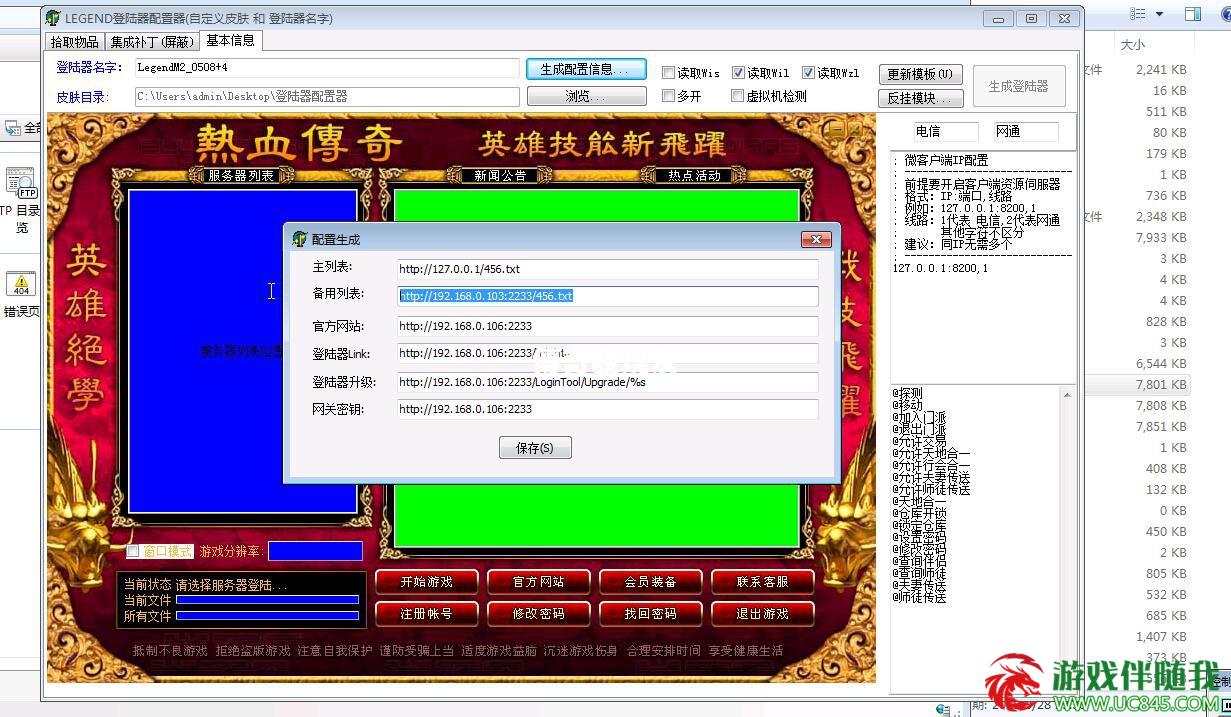Open Explorer's view options dropdown arrow
1231x717 pixels.
click(1160, 14)
